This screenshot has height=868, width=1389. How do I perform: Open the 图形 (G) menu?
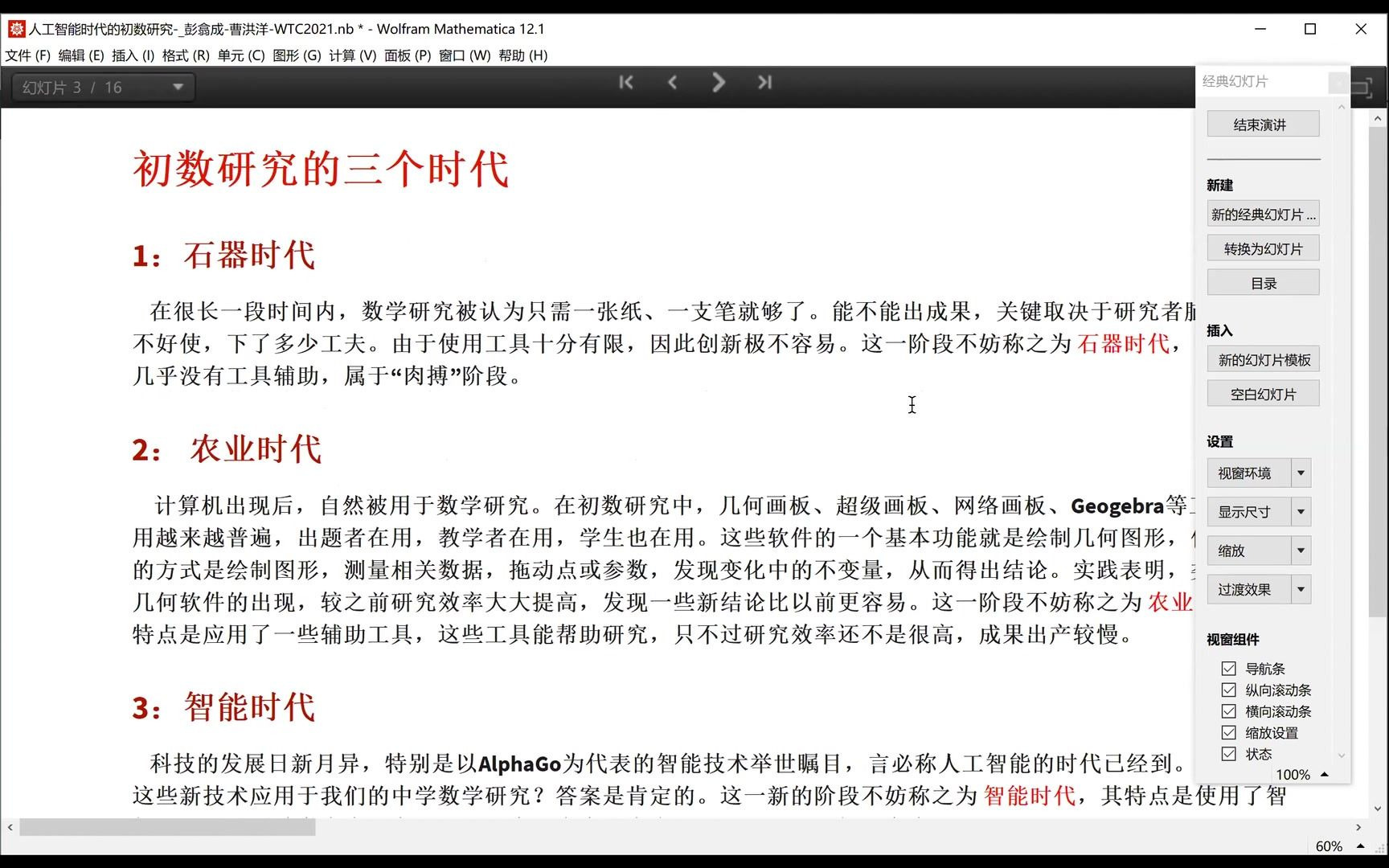coord(297,55)
